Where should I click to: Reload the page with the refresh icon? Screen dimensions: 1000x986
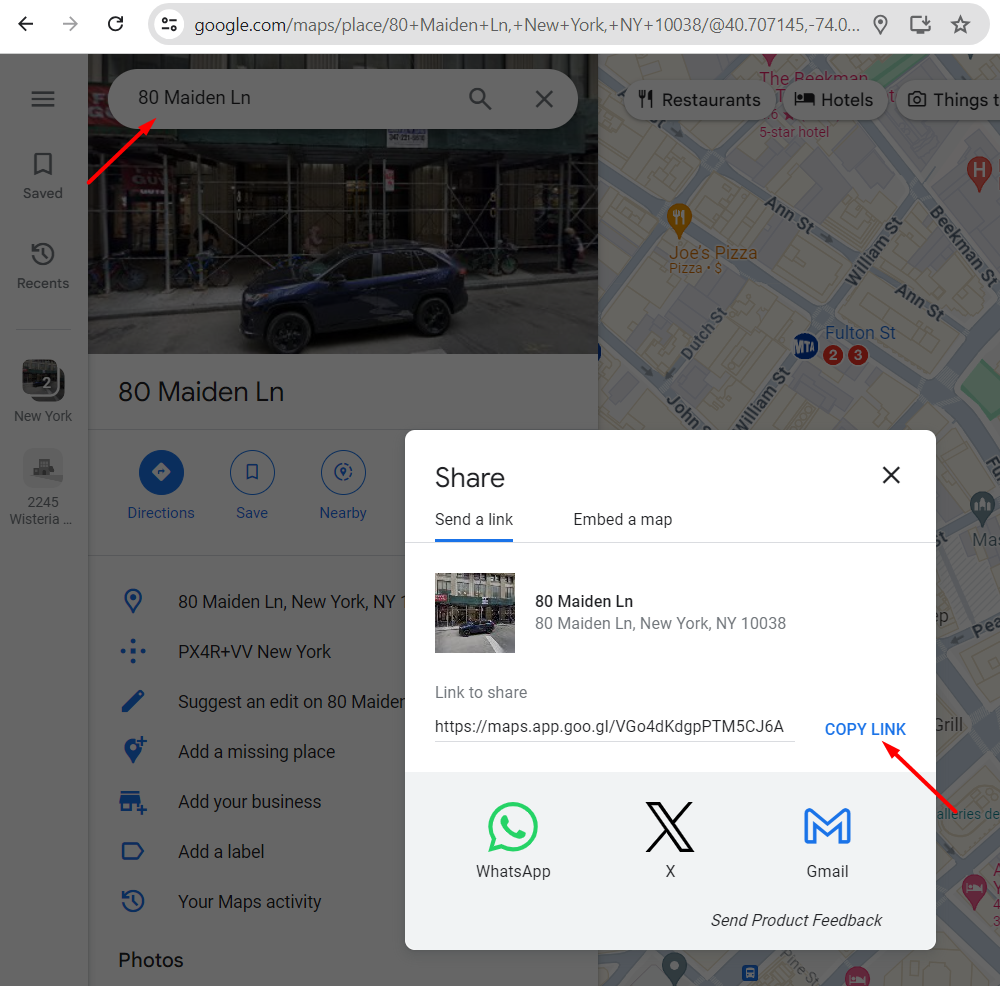(x=115, y=24)
